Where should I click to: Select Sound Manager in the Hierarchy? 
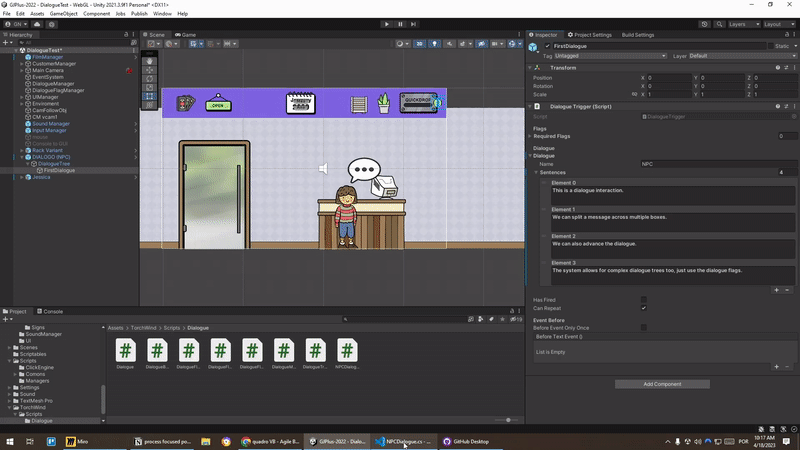click(51, 124)
